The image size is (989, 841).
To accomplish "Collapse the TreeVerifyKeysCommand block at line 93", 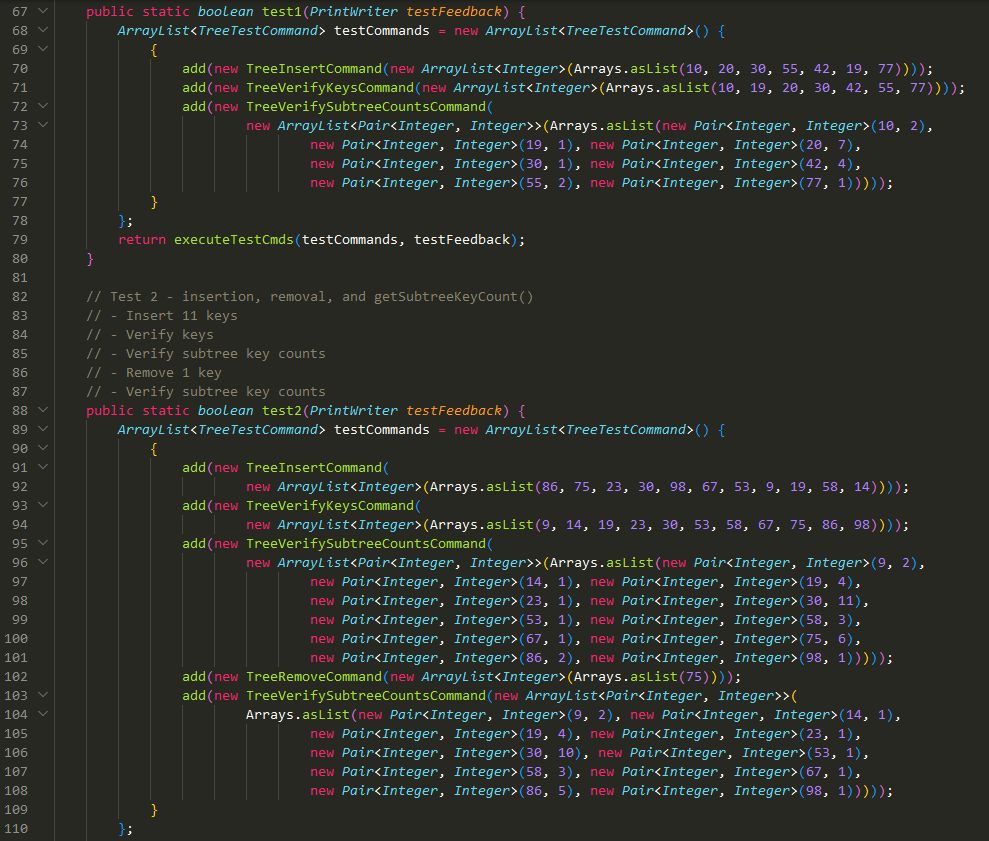I will [44, 505].
